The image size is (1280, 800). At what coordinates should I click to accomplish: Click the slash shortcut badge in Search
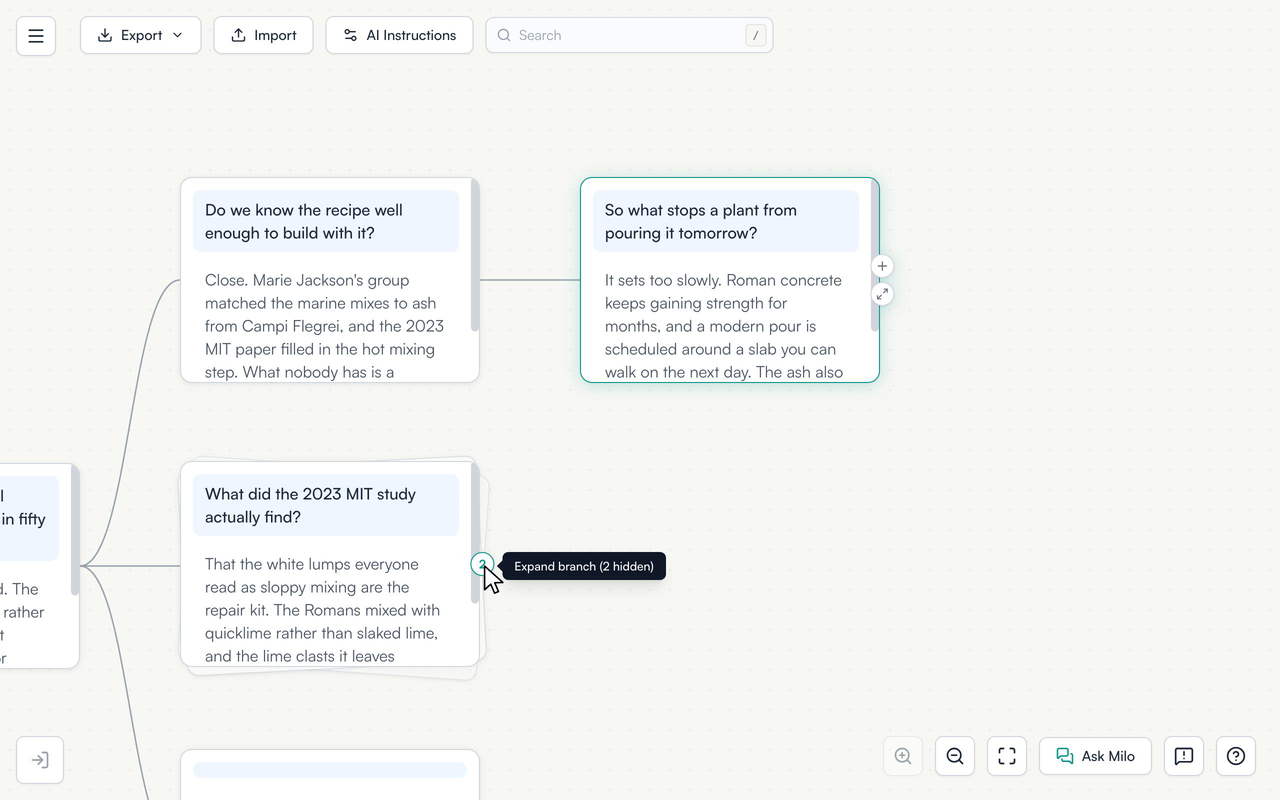[x=756, y=35]
